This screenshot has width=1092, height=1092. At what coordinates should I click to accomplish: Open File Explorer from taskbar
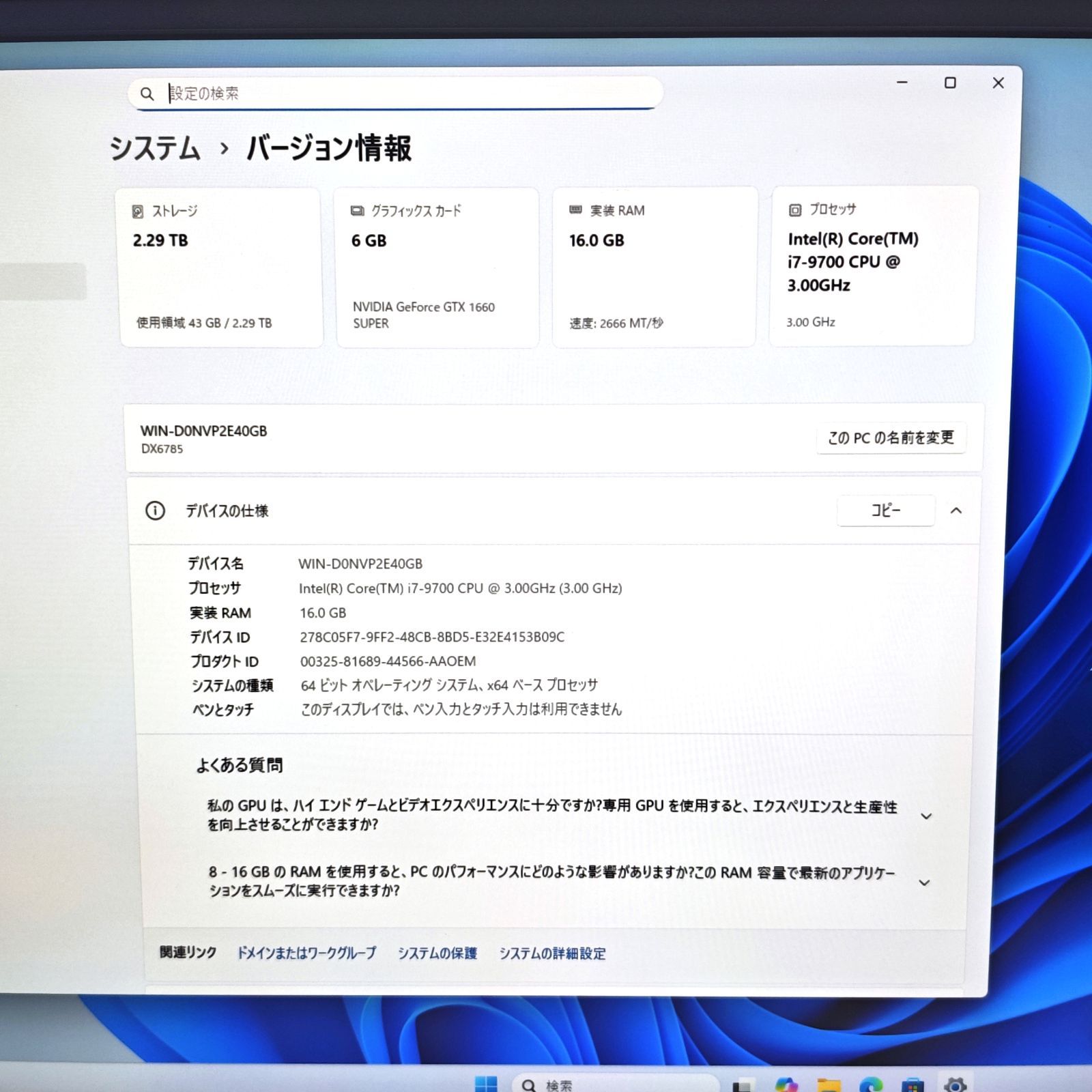point(829,1084)
